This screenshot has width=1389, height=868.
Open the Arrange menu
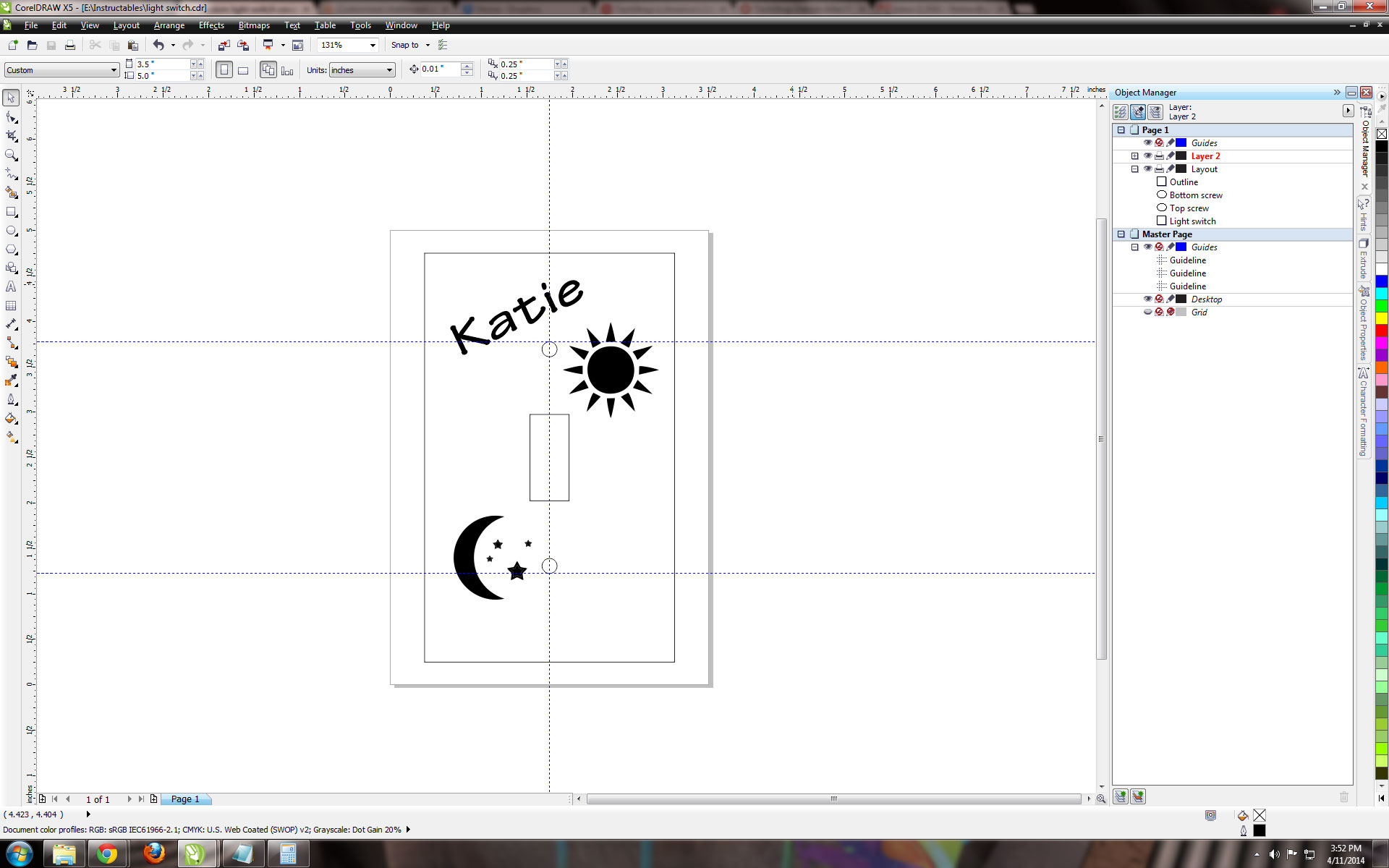169,25
